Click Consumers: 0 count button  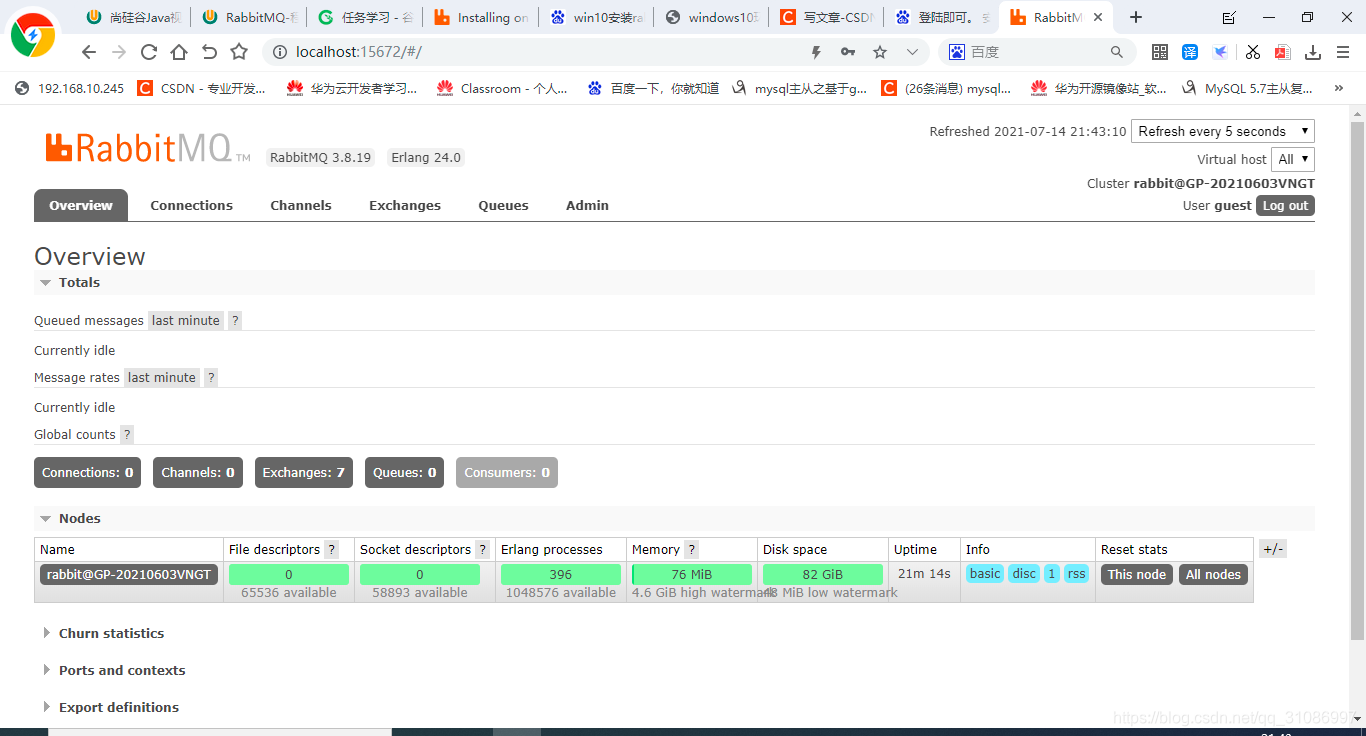[507, 473]
